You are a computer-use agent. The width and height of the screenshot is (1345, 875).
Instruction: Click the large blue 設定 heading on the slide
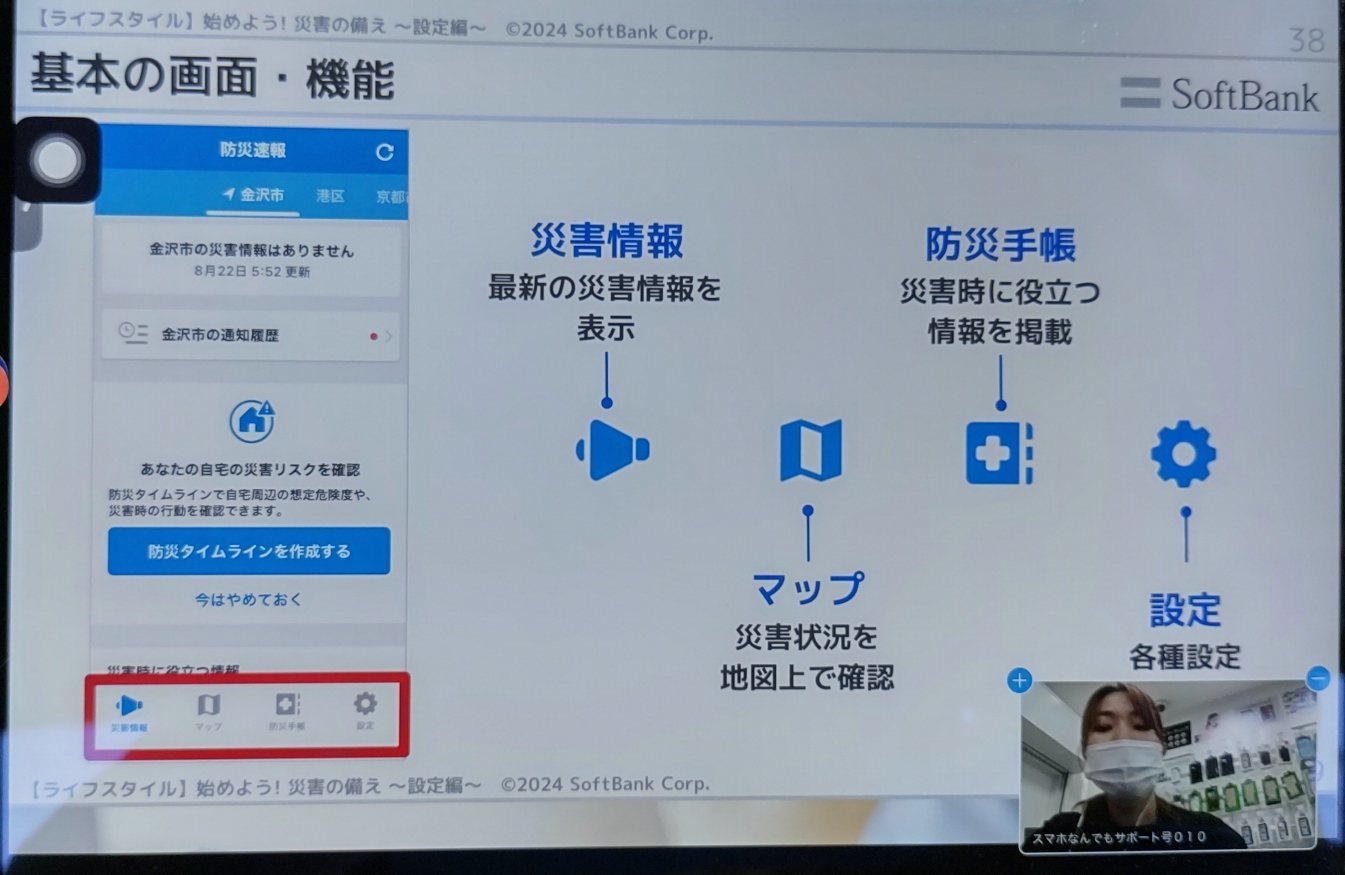1185,609
